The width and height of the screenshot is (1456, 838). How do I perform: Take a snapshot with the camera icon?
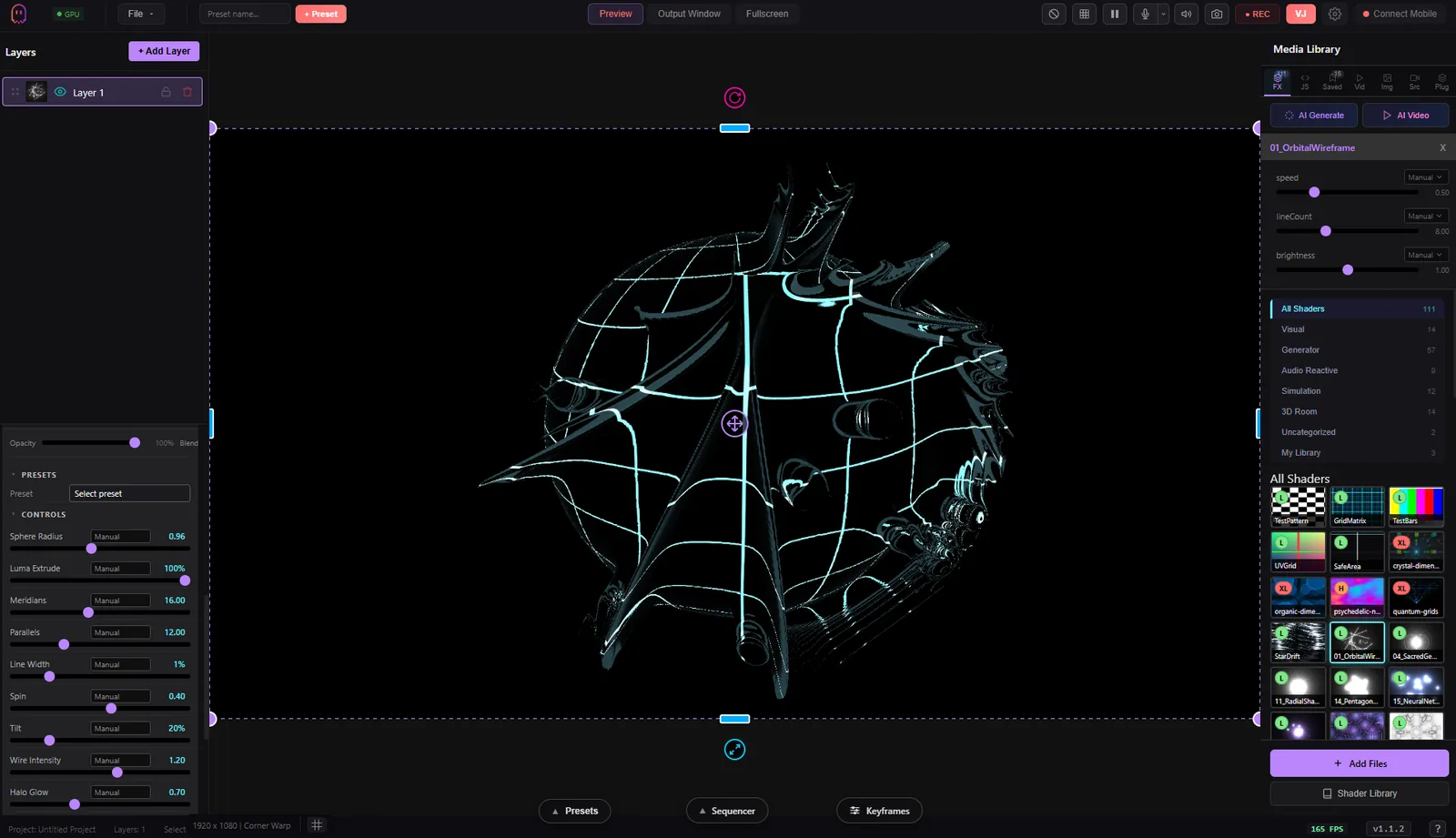[1217, 14]
